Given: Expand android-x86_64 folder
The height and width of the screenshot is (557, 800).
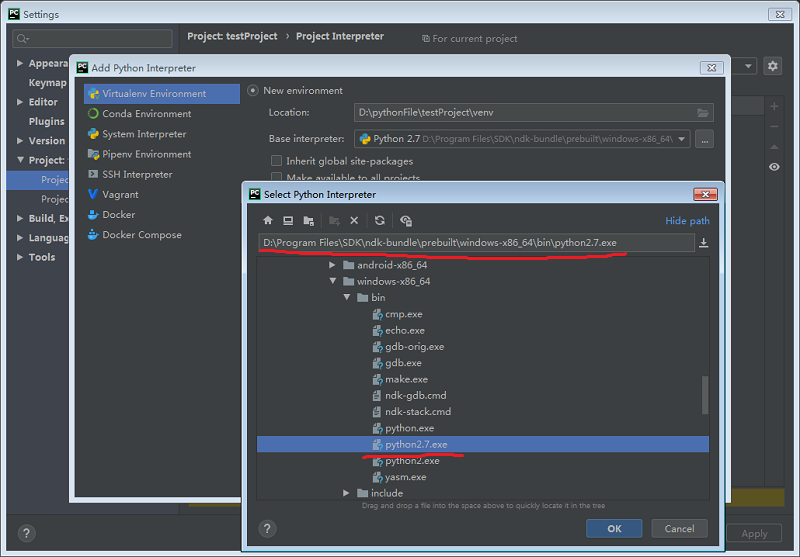Looking at the screenshot, I should pos(332,265).
